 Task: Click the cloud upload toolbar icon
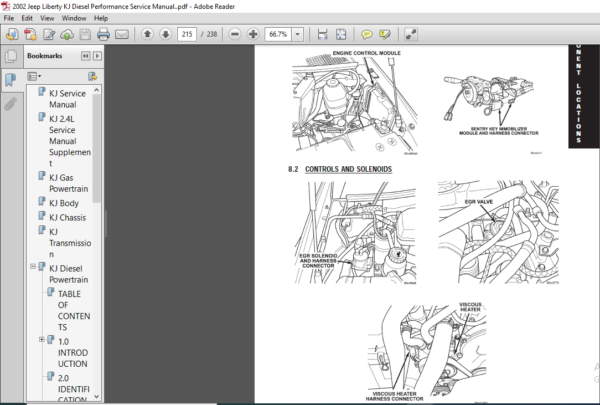click(67, 34)
